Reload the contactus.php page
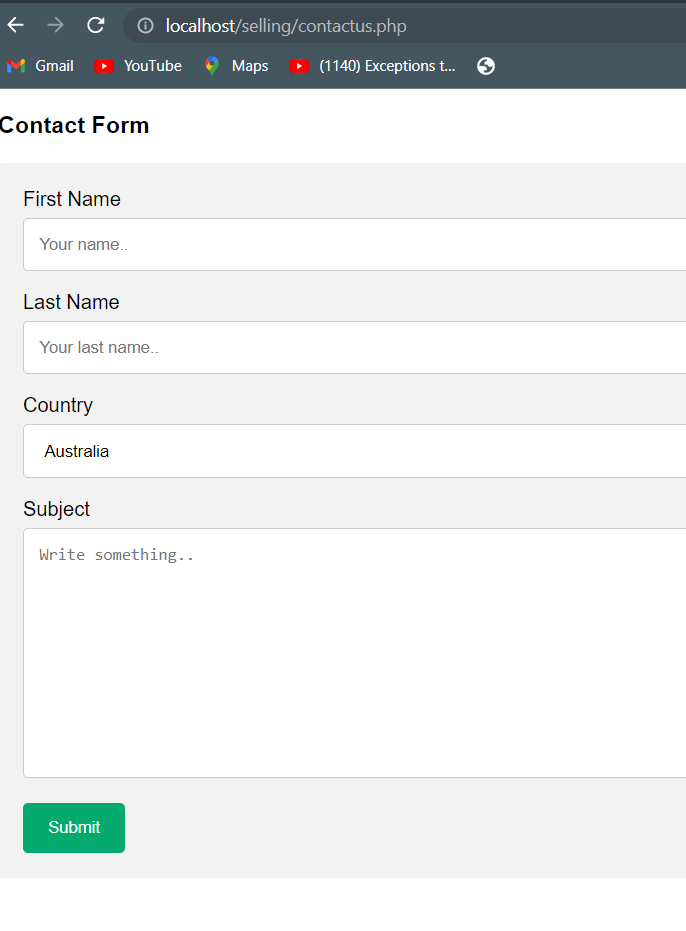Screen dimensions: 686x931 pos(95,25)
